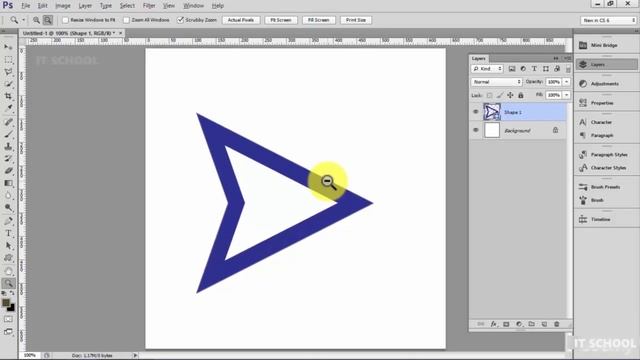The image size is (640, 360).
Task: Select the Spot Healing Brush tool
Action: pos(8,122)
